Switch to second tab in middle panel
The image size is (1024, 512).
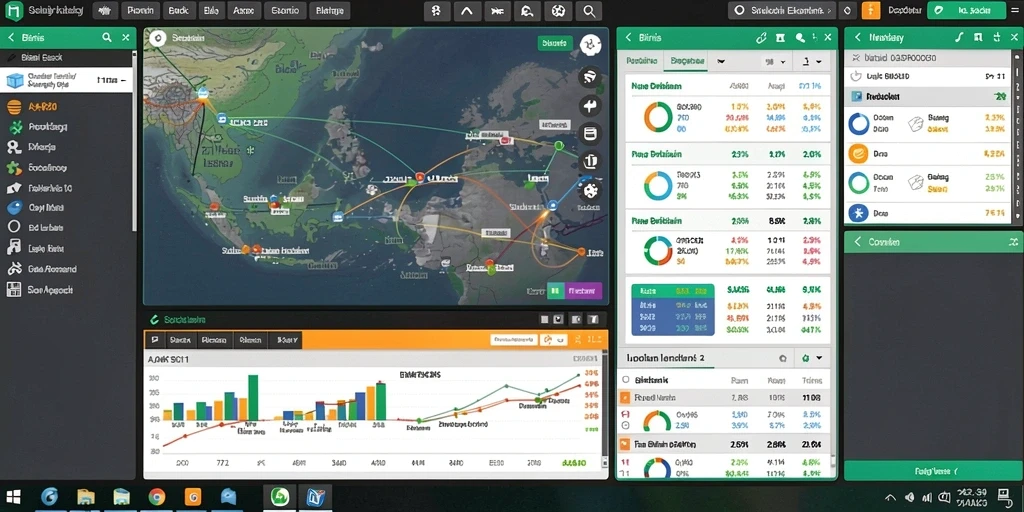685,61
